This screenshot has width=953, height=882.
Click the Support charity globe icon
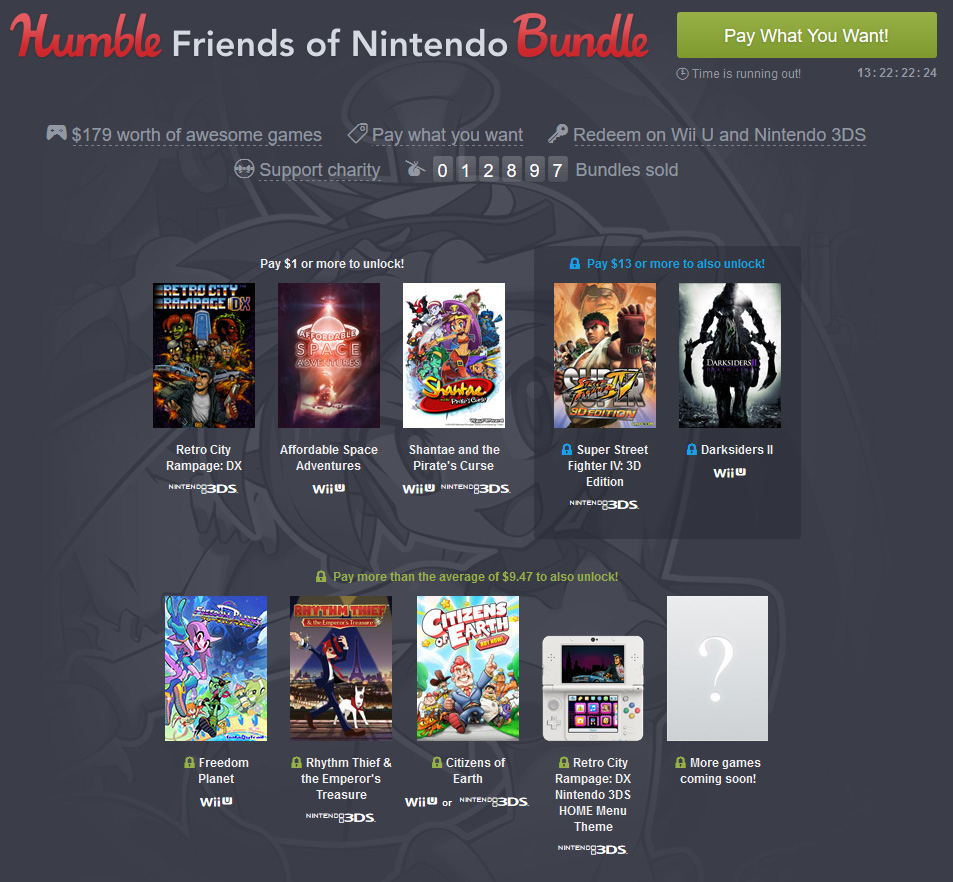(244, 169)
